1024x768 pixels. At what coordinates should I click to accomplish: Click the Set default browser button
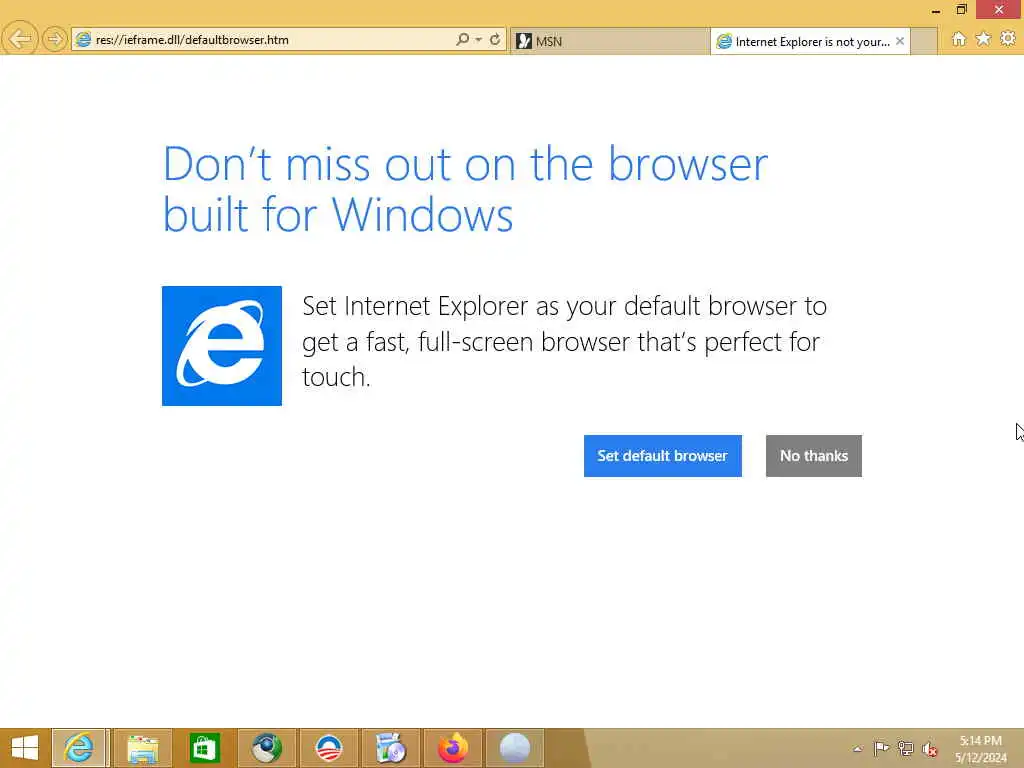pyautogui.click(x=662, y=456)
